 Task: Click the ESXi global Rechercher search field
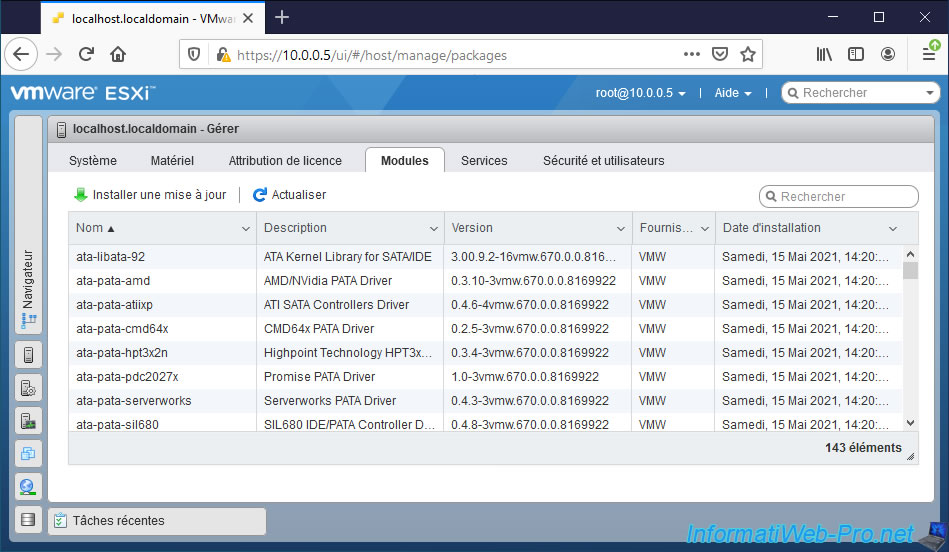[x=860, y=93]
